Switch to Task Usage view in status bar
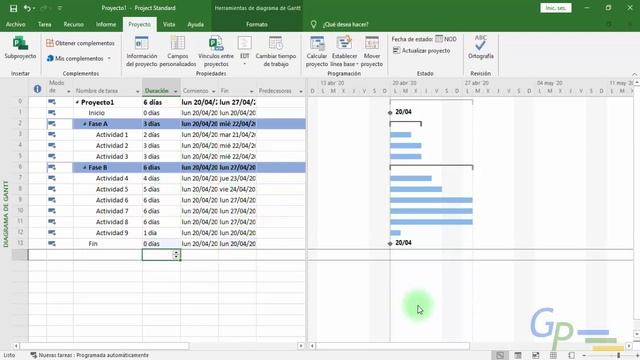This screenshot has width=640, height=360. pos(518,356)
